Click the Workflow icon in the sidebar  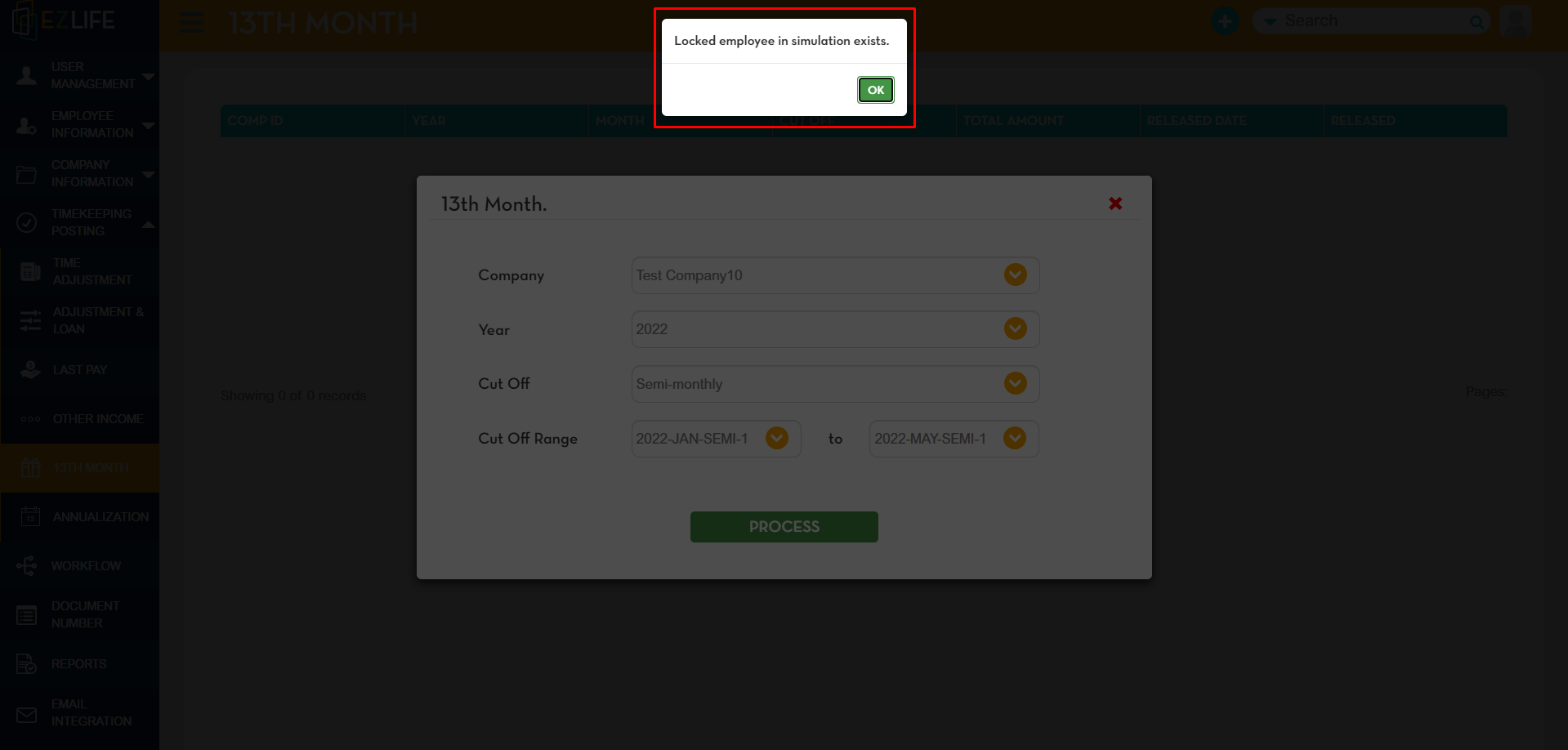coord(27,565)
